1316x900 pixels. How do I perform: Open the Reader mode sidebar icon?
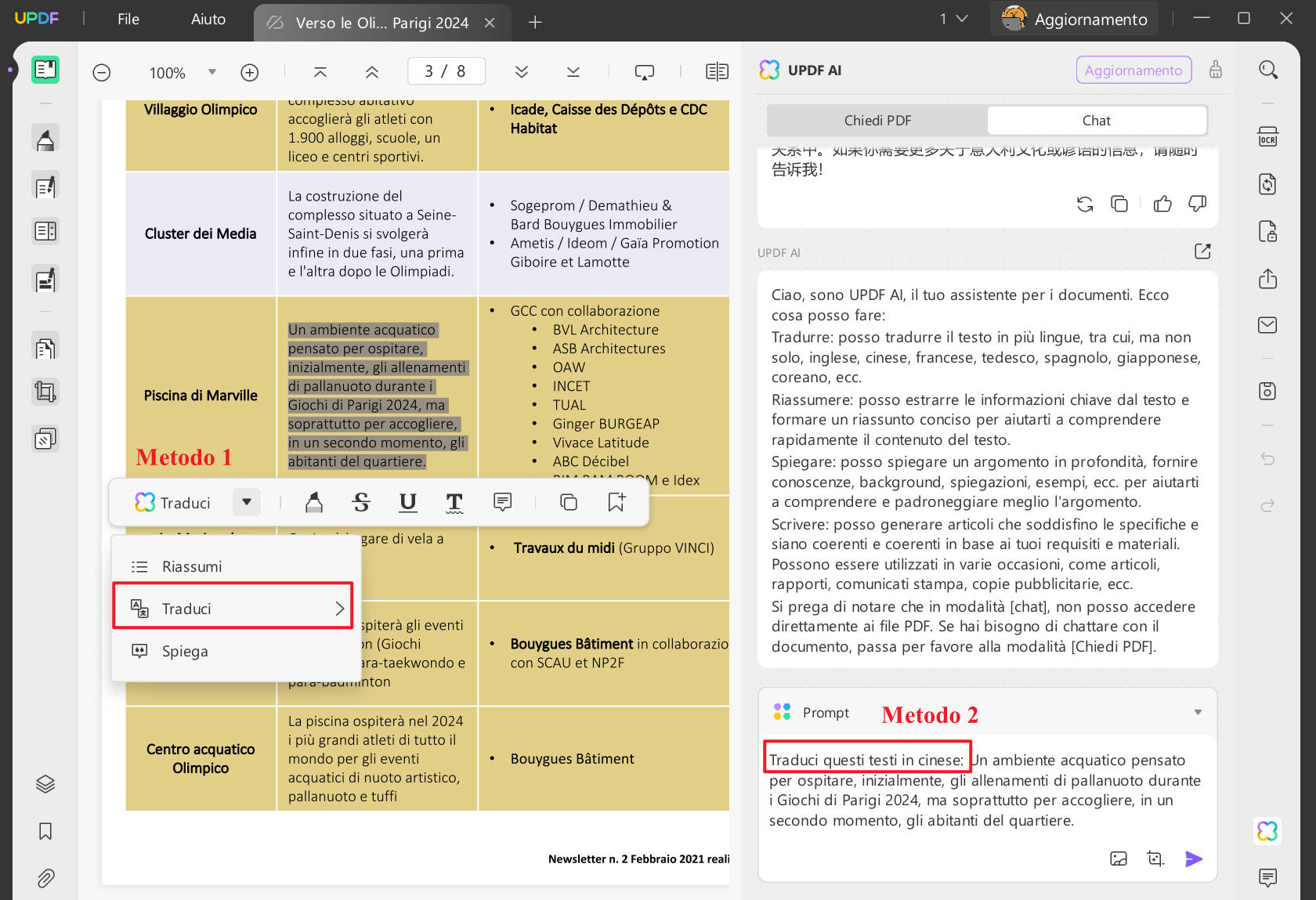45,70
